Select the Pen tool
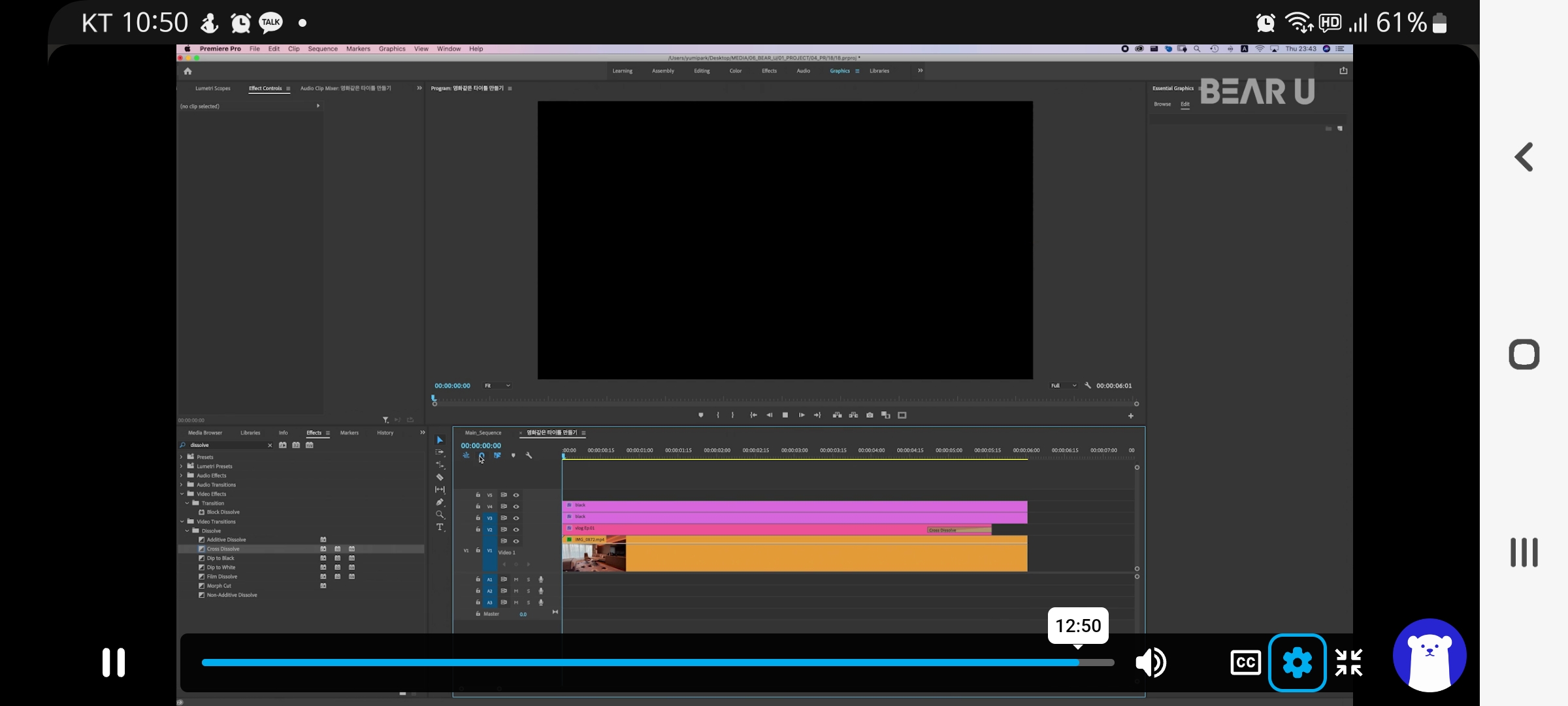This screenshot has width=1568, height=706. (x=440, y=502)
